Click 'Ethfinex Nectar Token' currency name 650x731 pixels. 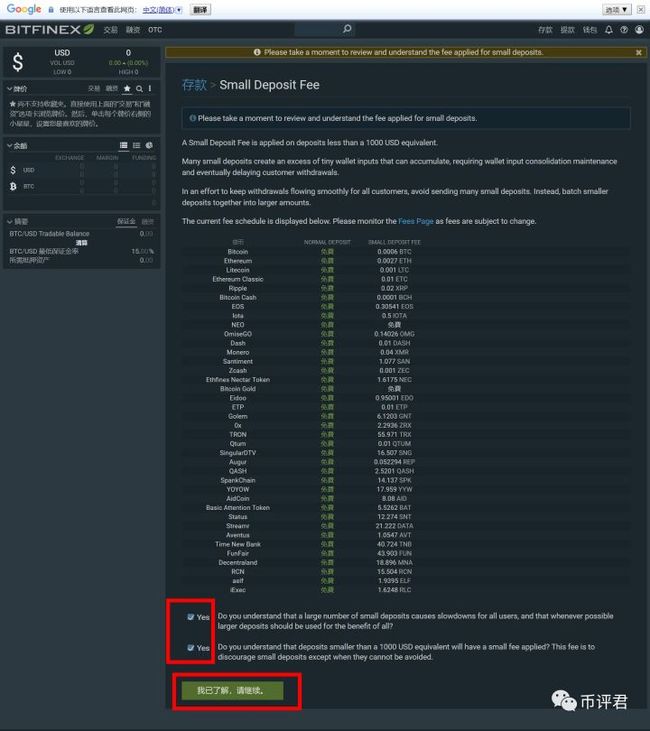tap(238, 380)
